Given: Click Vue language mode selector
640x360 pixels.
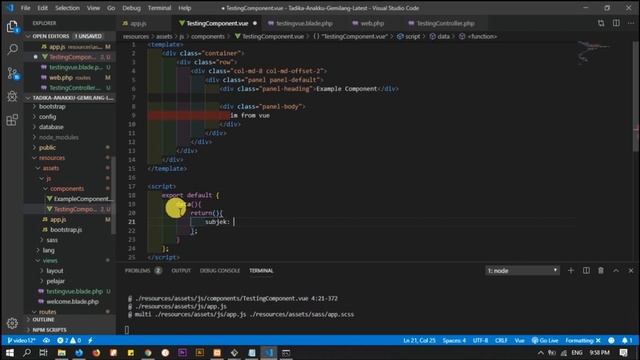Looking at the screenshot, I should (x=519, y=340).
